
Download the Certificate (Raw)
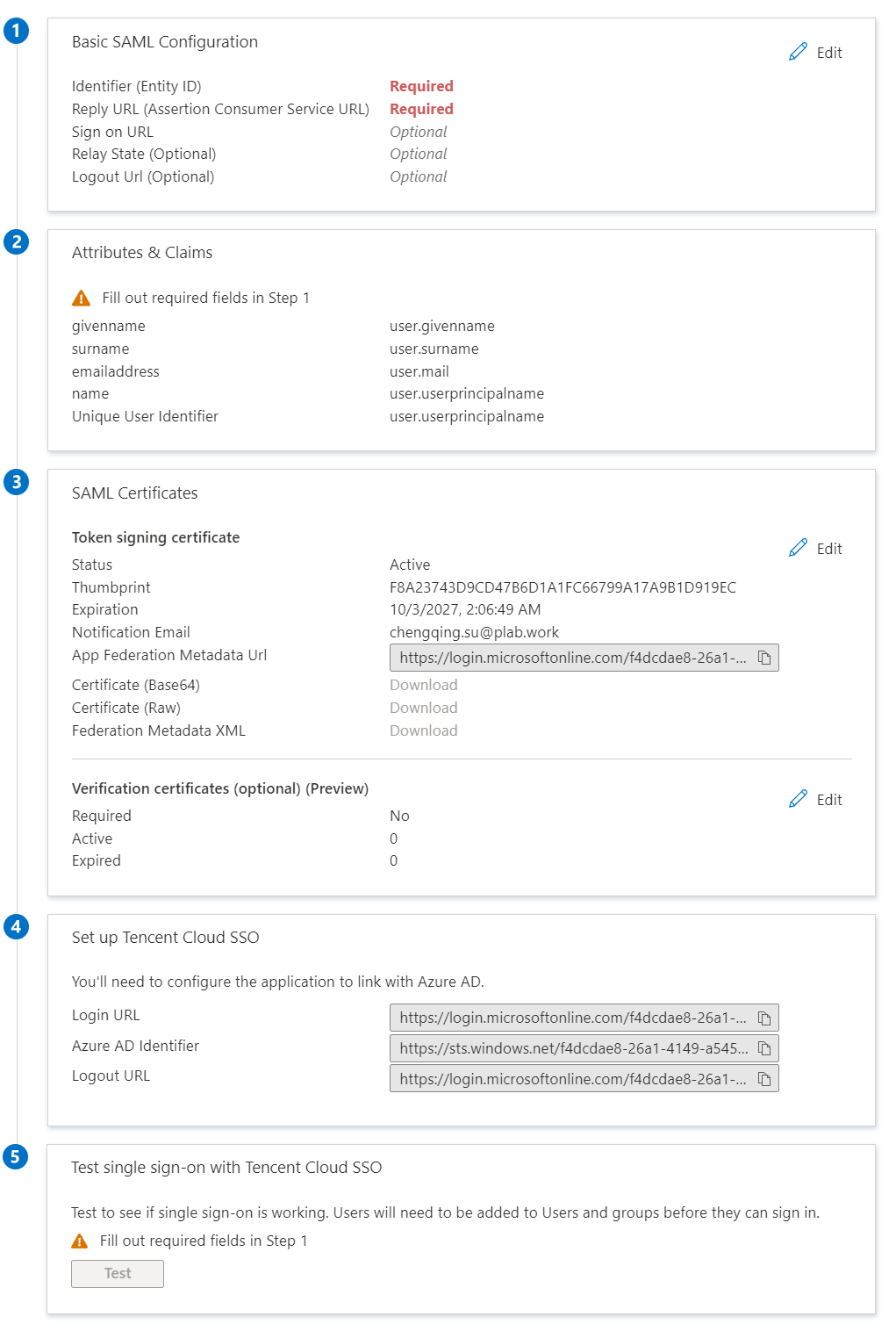(x=424, y=707)
